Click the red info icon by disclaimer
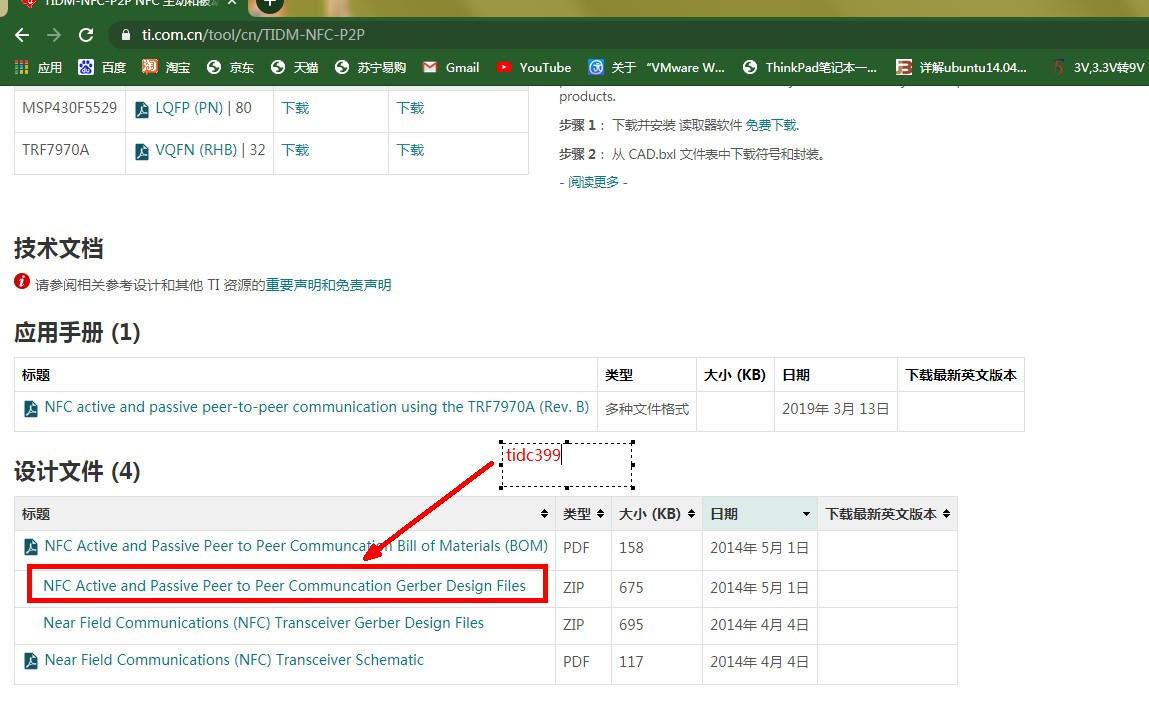The width and height of the screenshot is (1149, 706). (x=22, y=281)
